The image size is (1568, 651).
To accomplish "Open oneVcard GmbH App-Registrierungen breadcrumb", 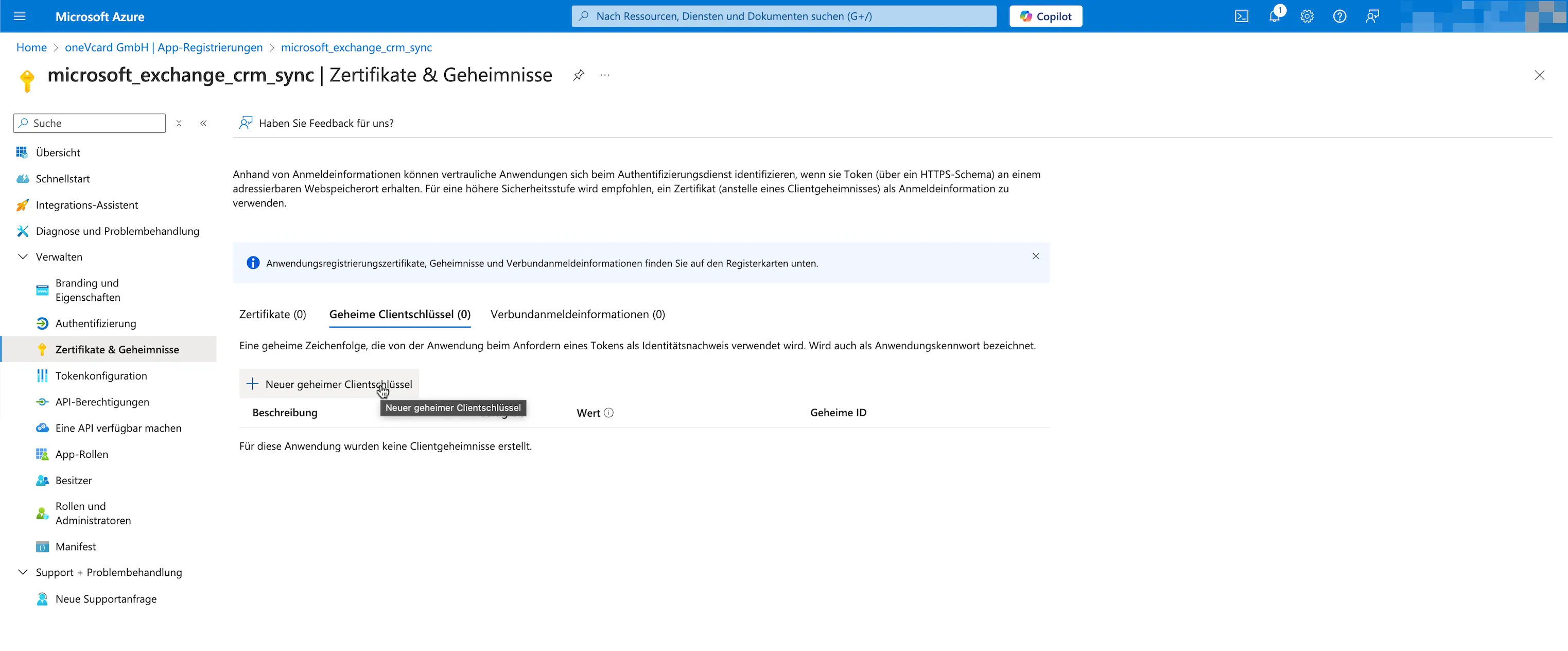I will (164, 47).
